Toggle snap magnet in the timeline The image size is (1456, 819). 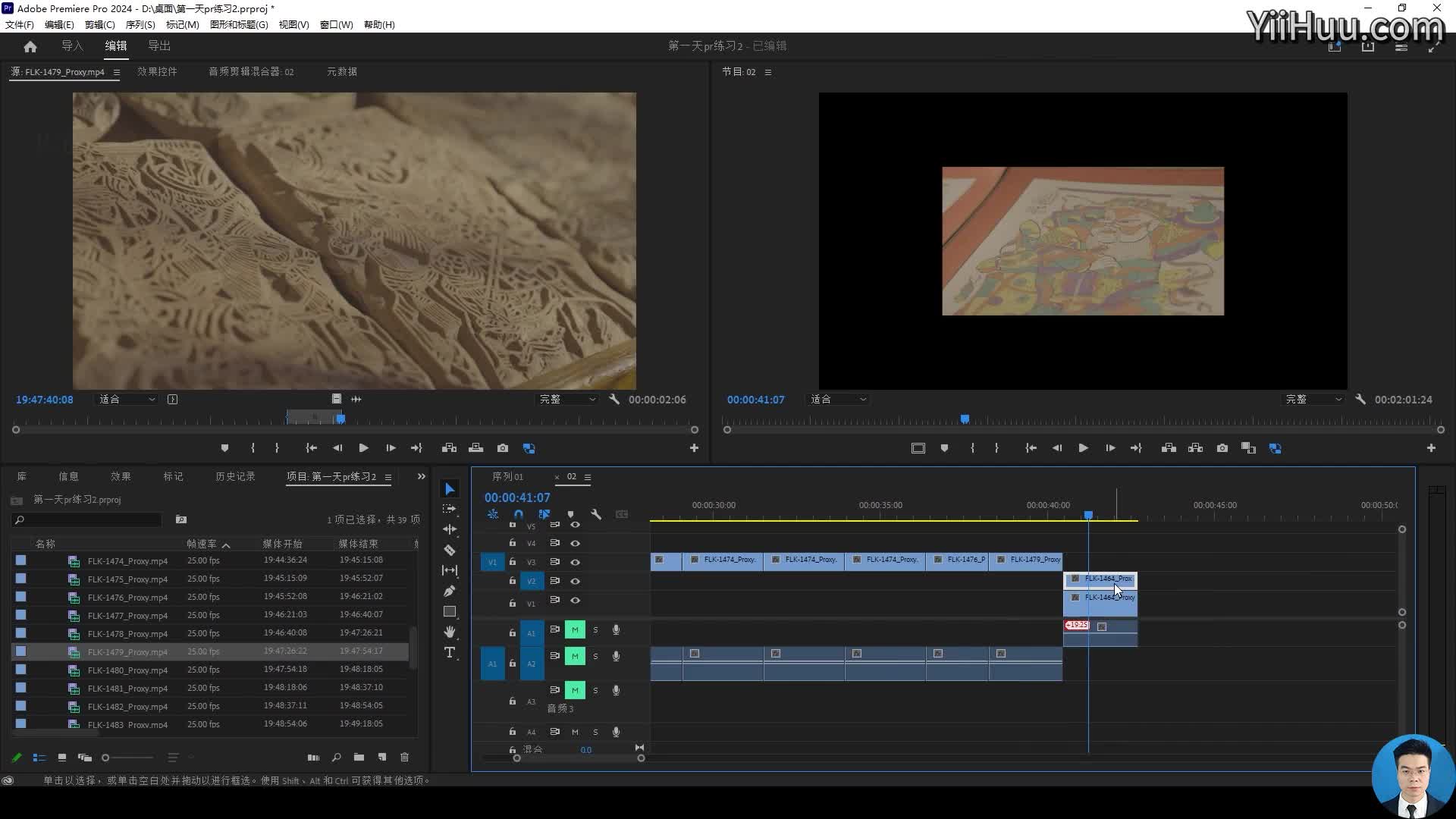click(x=518, y=514)
